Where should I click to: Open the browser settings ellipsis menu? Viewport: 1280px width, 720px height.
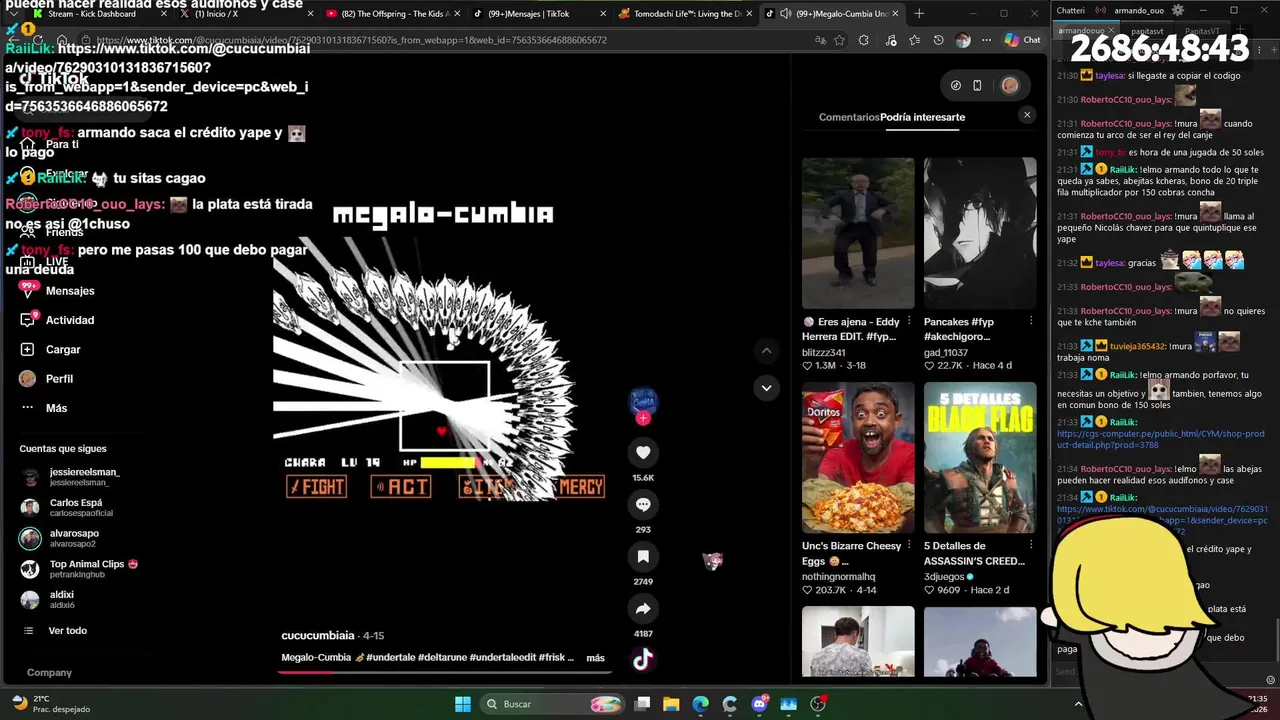pyautogui.click(x=987, y=40)
